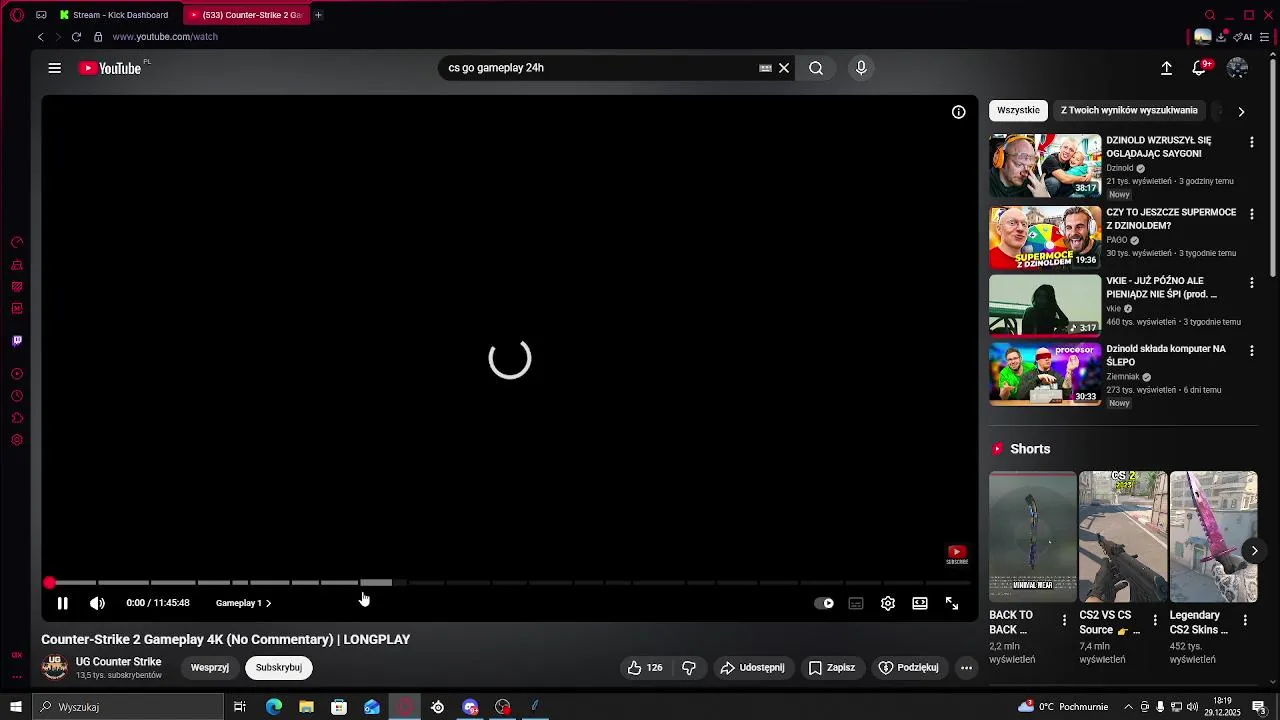Select the Wszystkie filter chip
Screen dimensions: 1280x720
(x=1018, y=110)
